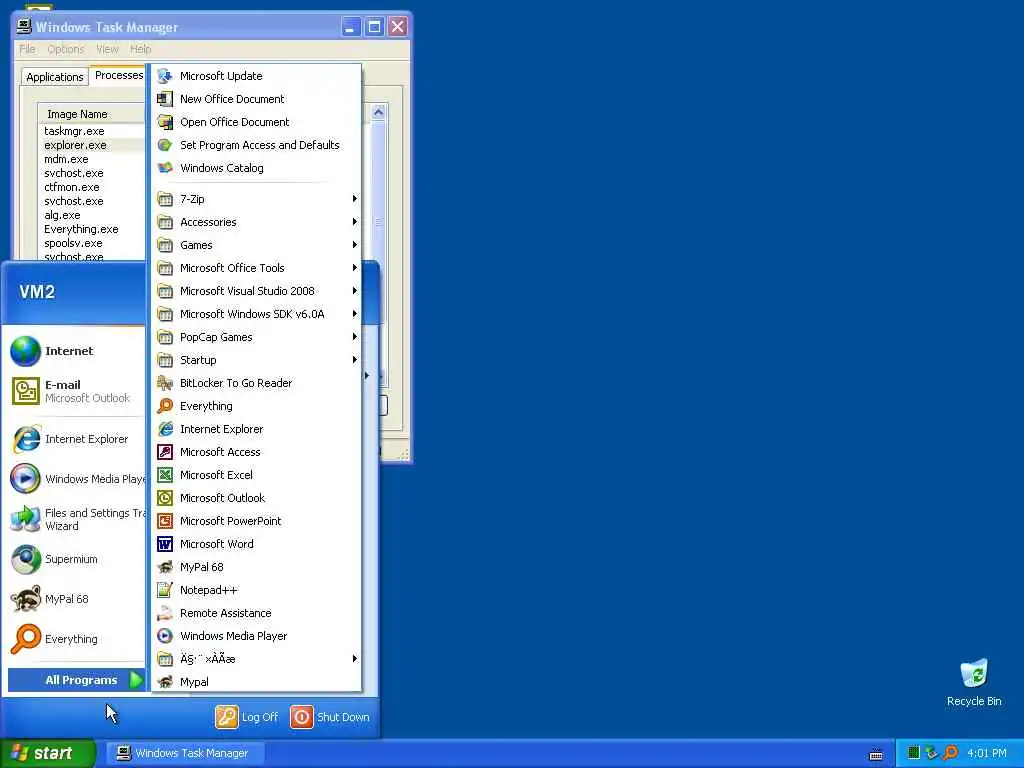Open Everything pinned in start menu
Image resolution: width=1024 pixels, height=768 pixels.
point(75,639)
